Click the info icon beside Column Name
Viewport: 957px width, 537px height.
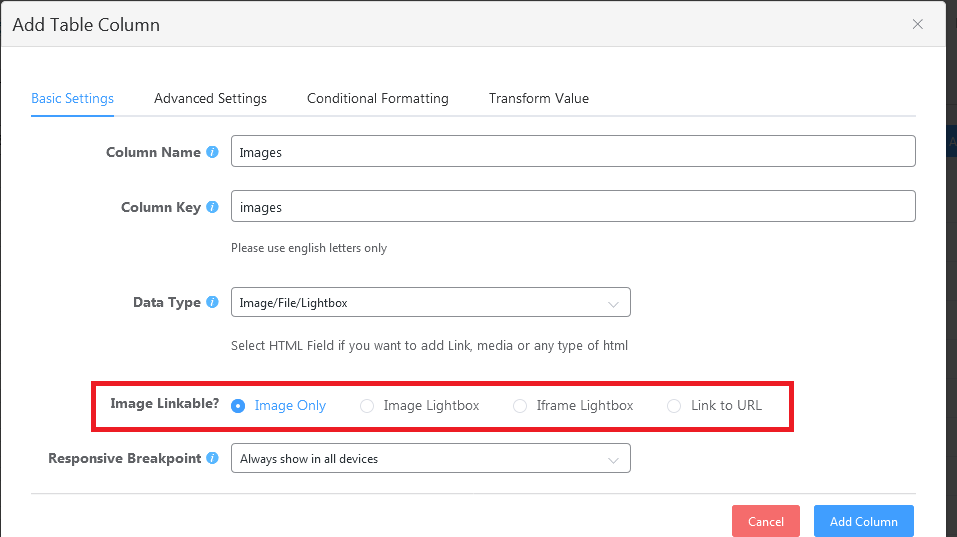tap(212, 152)
